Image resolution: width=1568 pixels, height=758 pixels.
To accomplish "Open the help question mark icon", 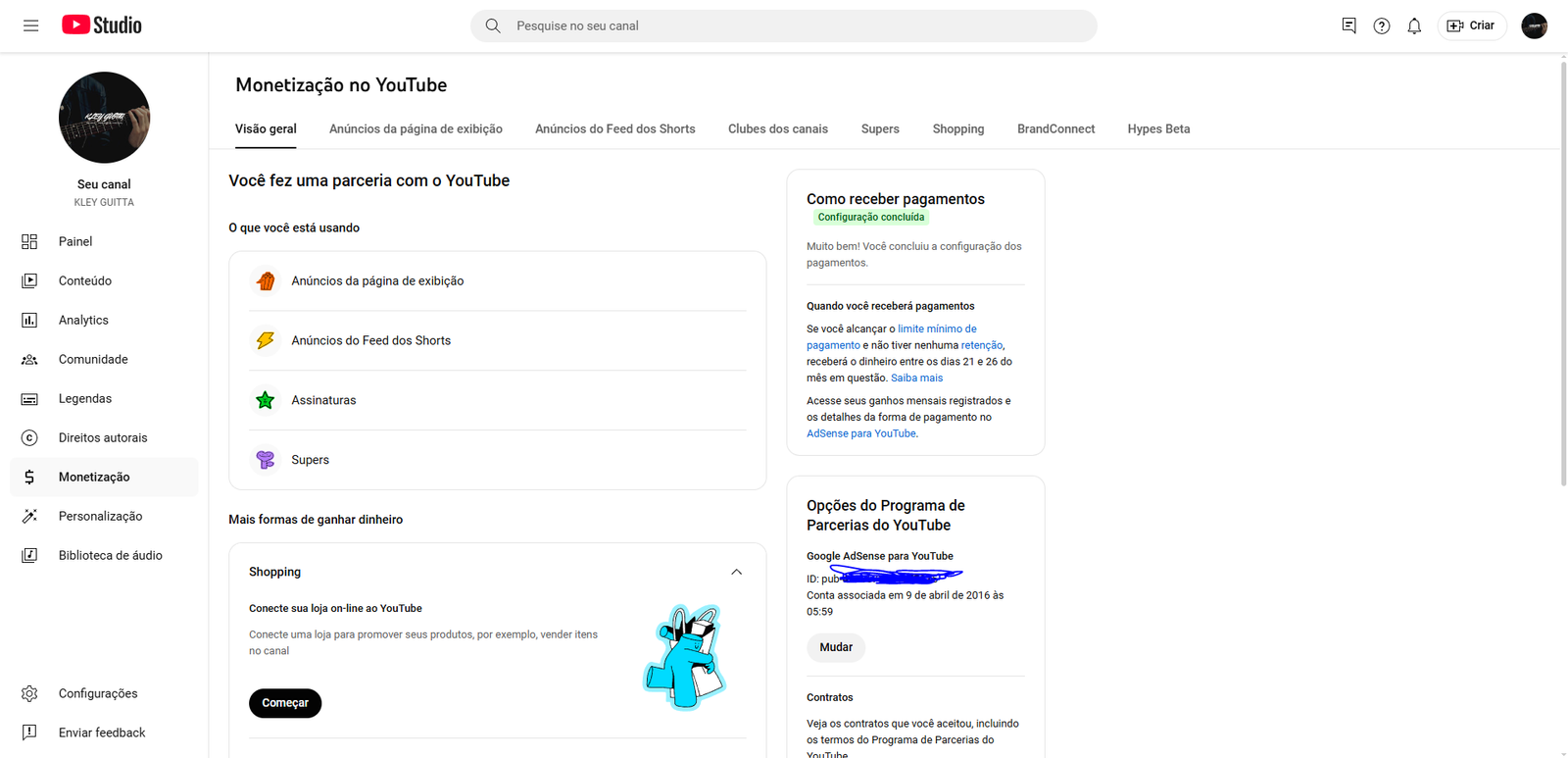I will click(1381, 25).
